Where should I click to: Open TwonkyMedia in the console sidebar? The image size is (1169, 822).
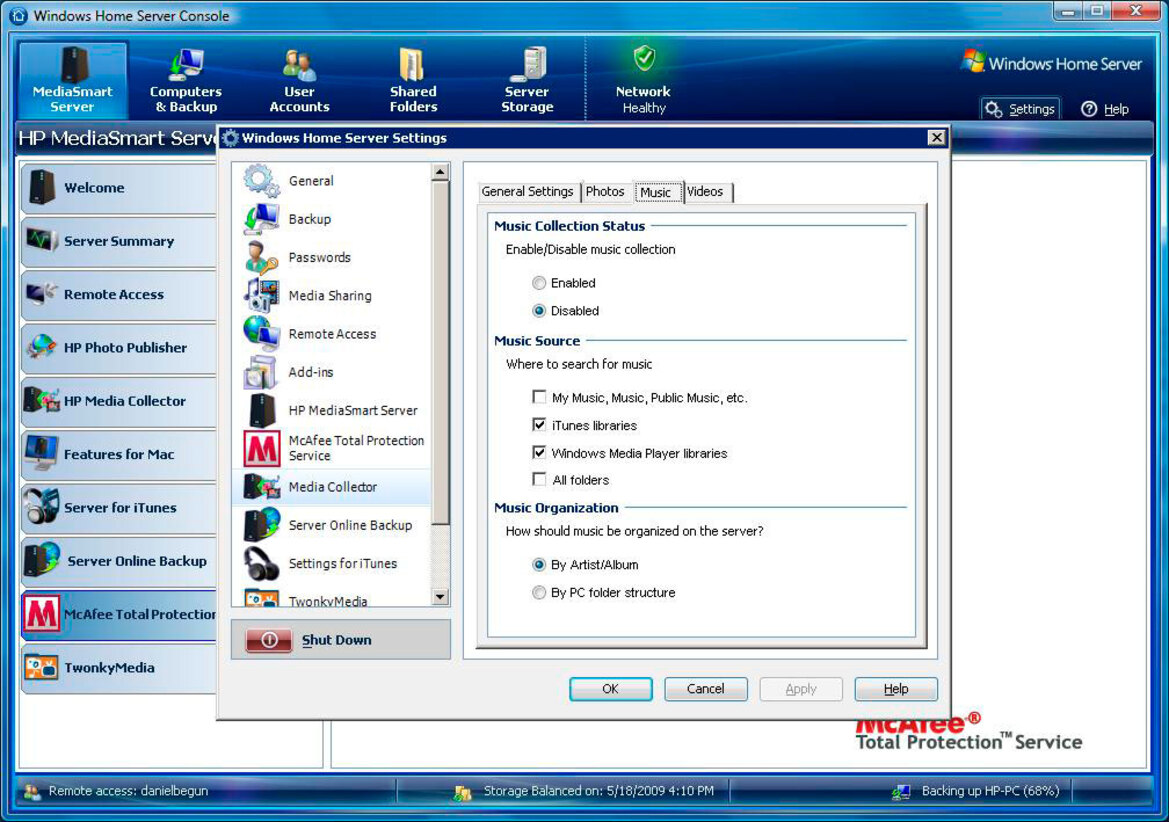click(119, 668)
